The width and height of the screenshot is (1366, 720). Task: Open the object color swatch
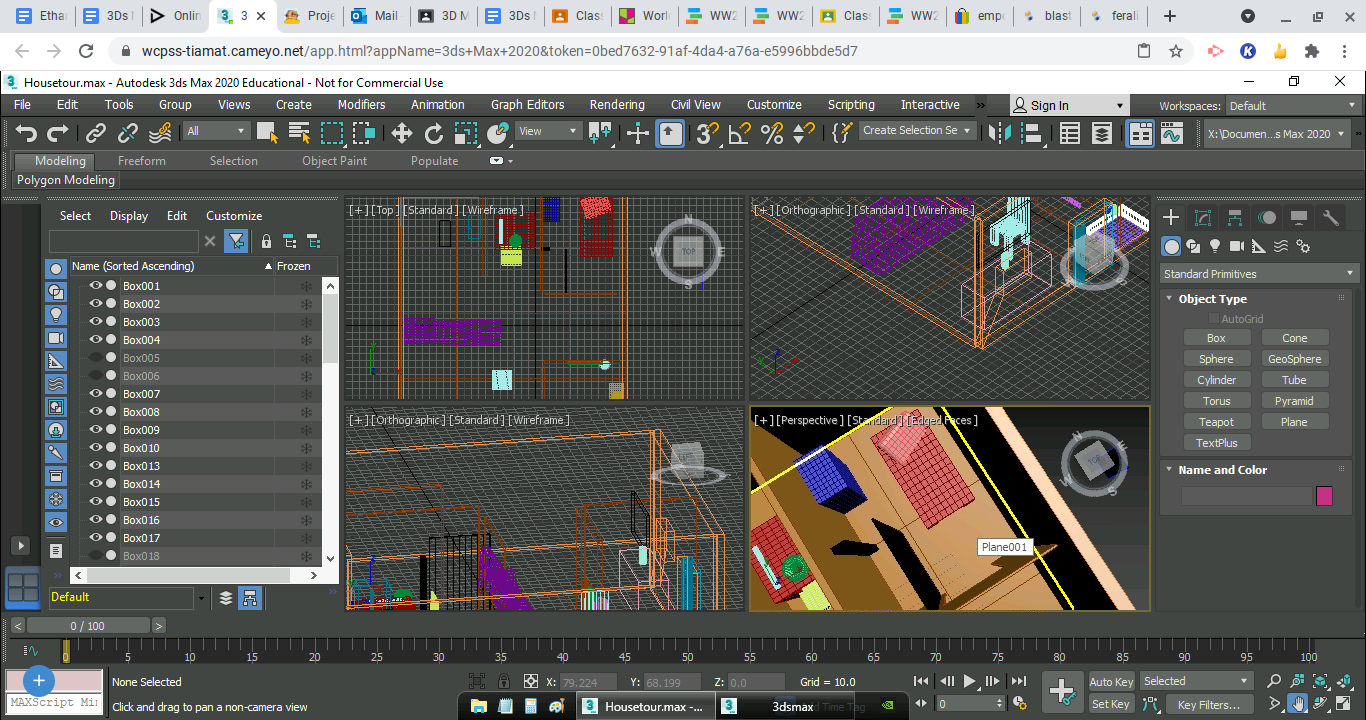[1324, 496]
